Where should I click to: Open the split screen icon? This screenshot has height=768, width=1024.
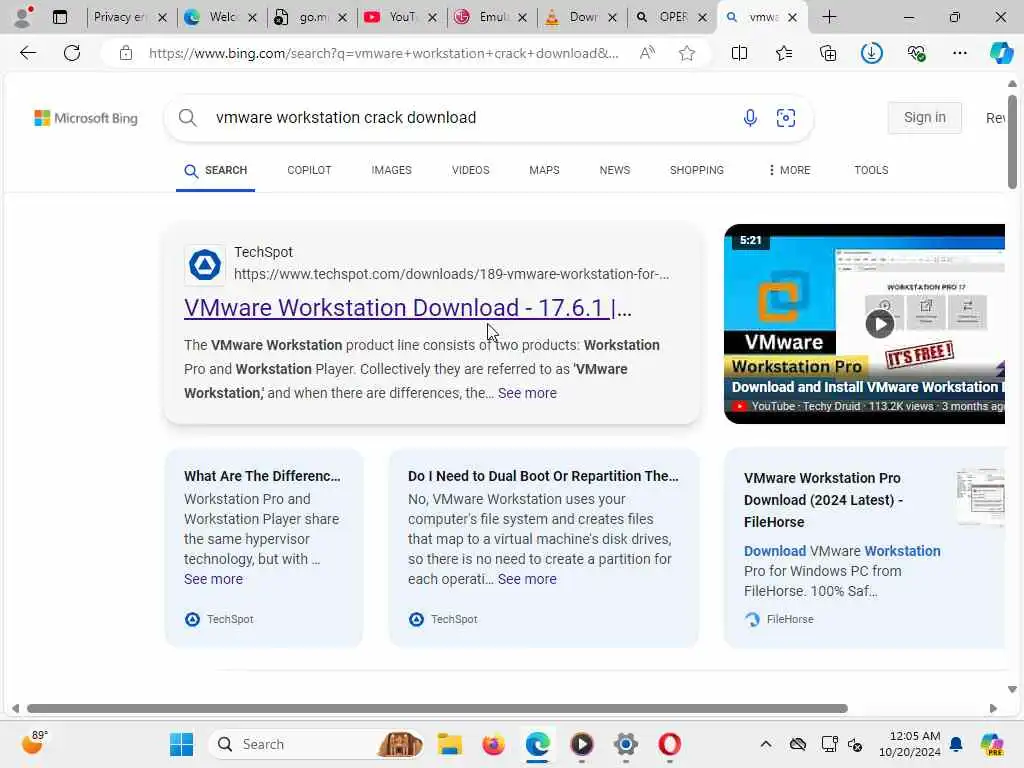click(739, 53)
